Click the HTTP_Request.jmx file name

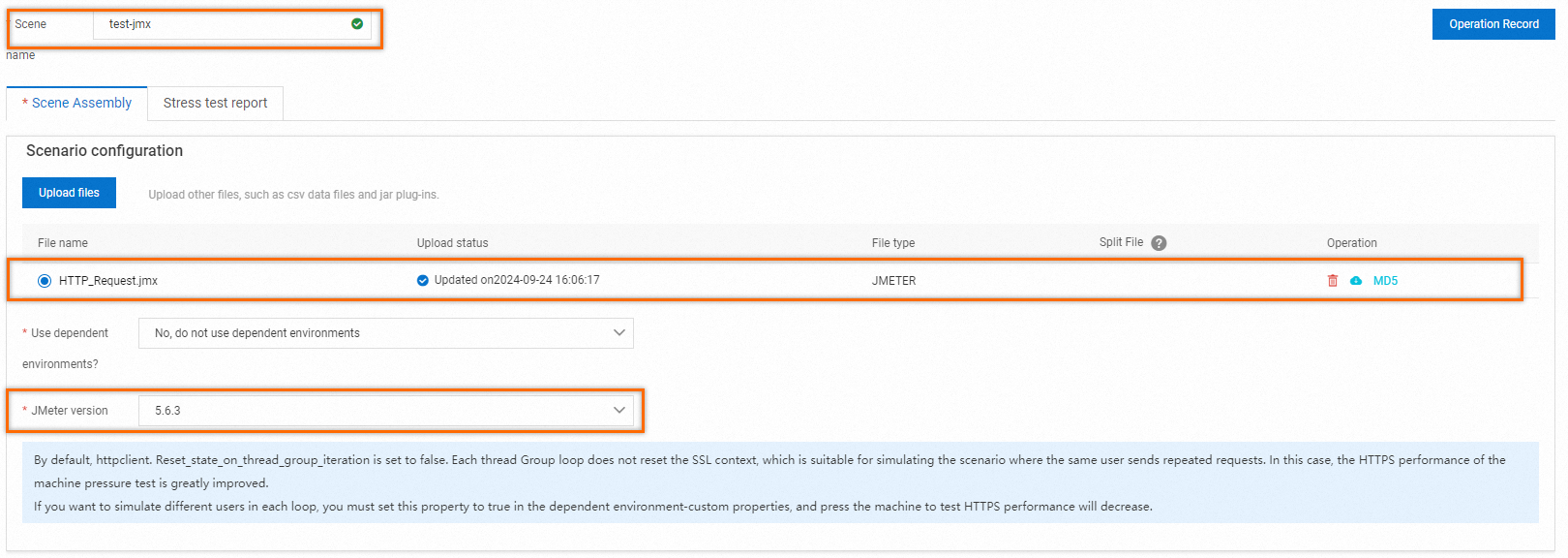[108, 281]
